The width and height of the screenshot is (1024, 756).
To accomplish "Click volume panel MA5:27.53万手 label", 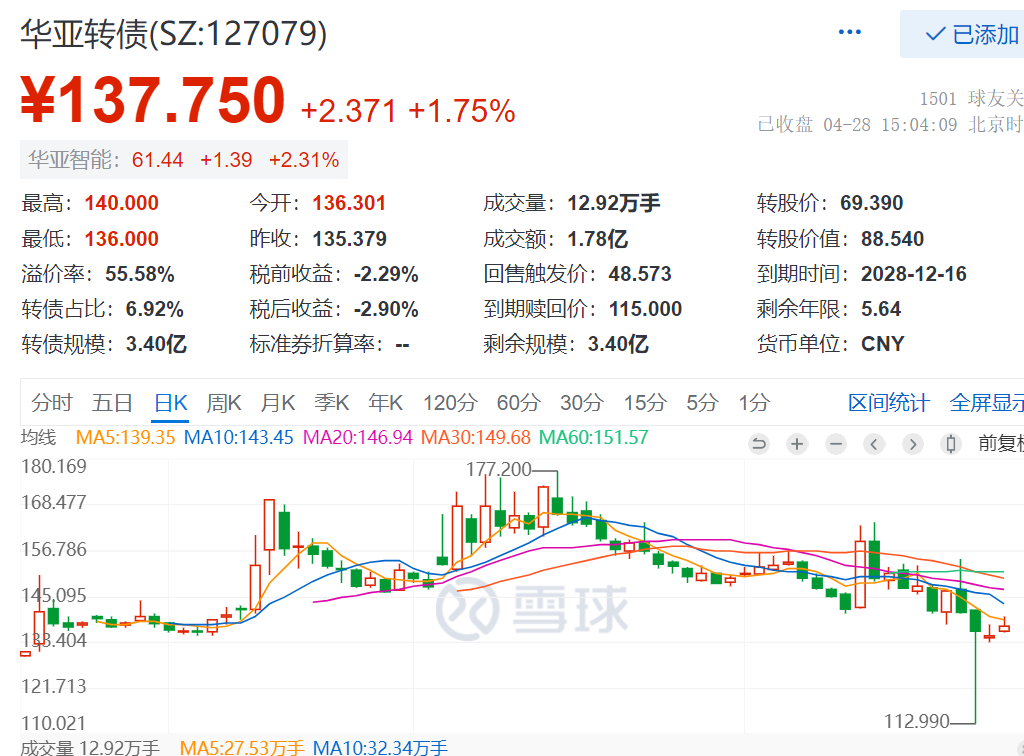I will pos(242,748).
